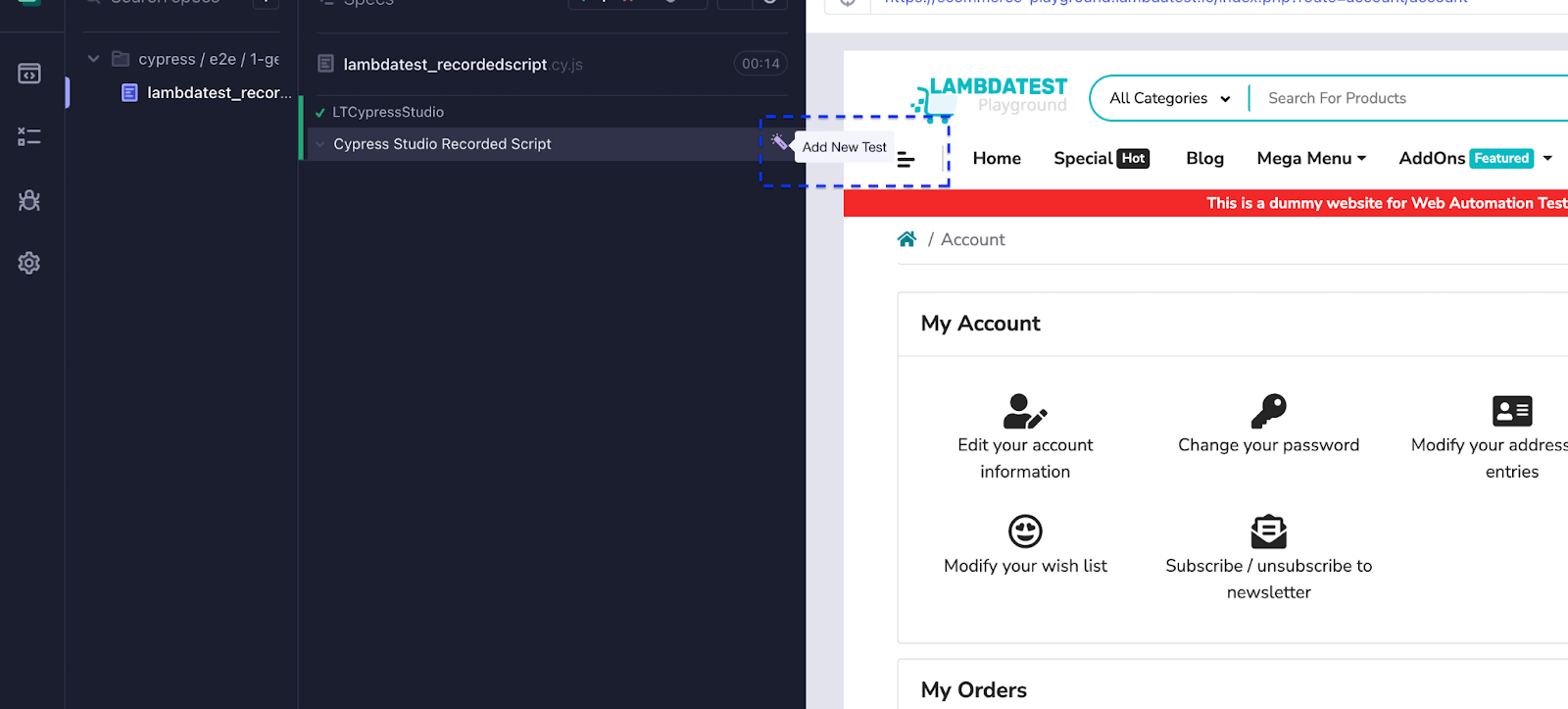Go to Home in the site navigation
The width and height of the screenshot is (1568, 709).
(997, 158)
